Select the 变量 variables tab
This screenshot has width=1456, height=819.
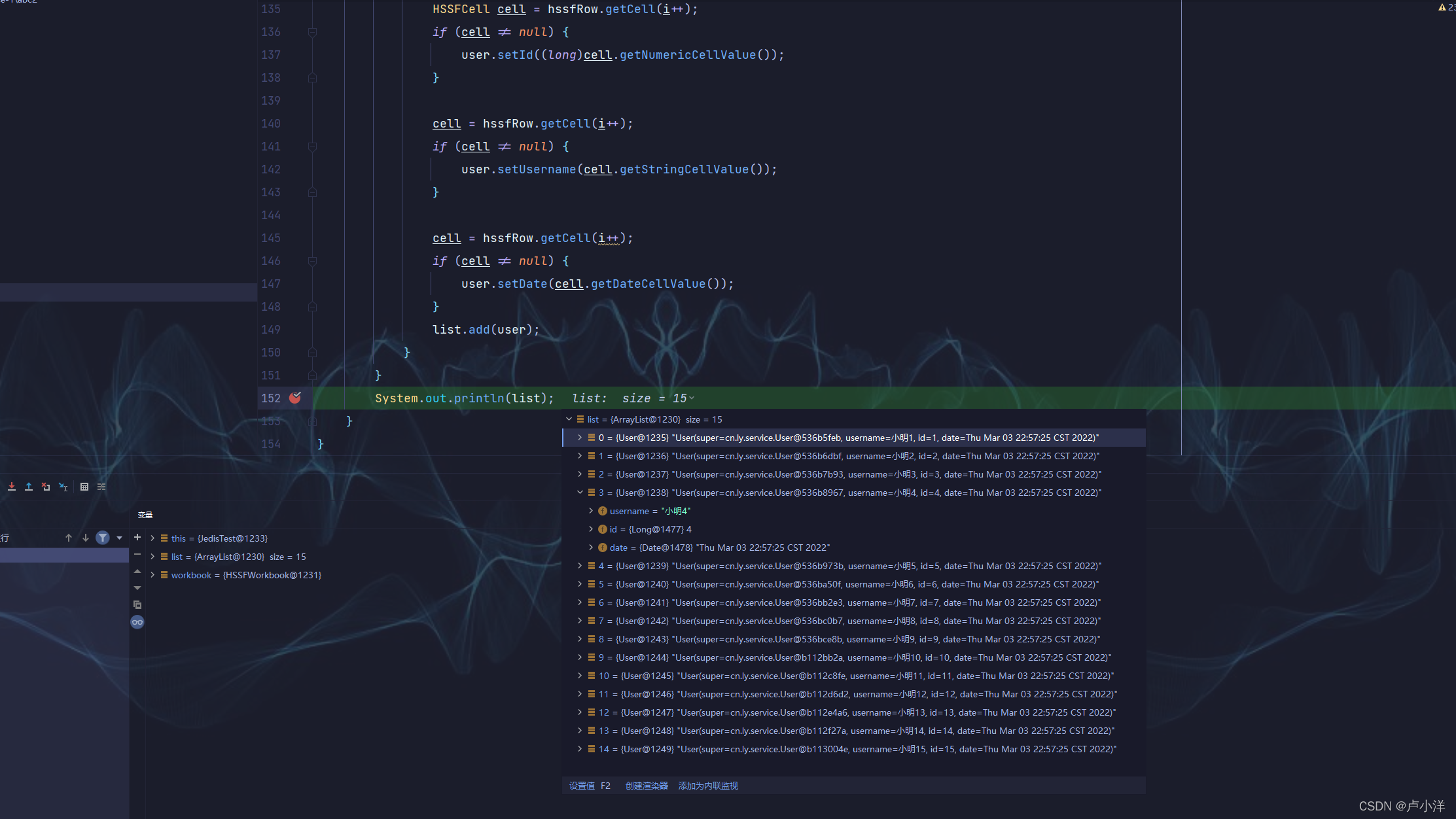coord(145,515)
